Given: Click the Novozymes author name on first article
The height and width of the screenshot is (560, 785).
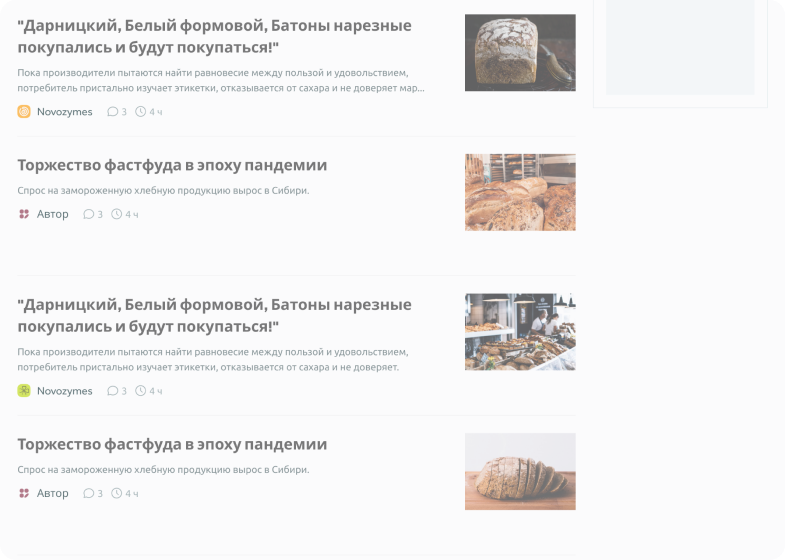Looking at the screenshot, I should [65, 112].
